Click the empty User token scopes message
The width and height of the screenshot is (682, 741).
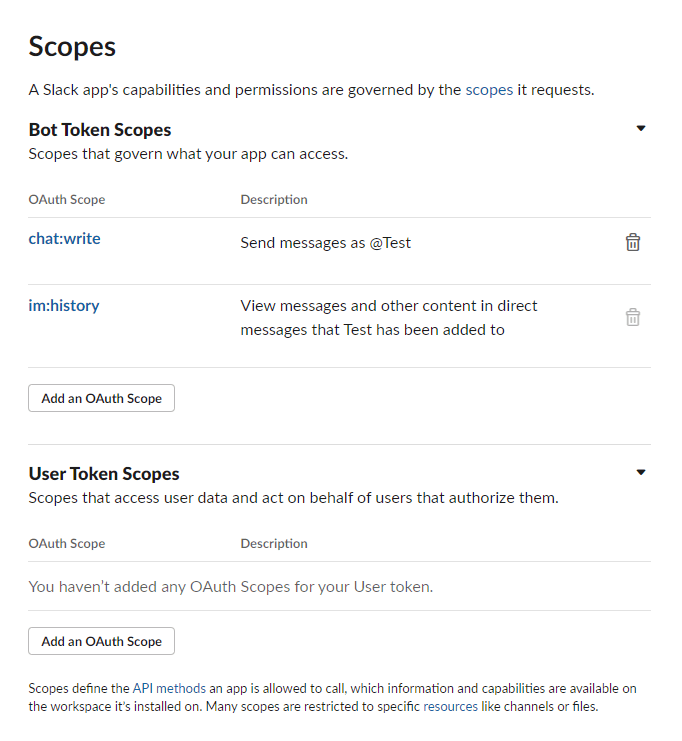pos(231,586)
